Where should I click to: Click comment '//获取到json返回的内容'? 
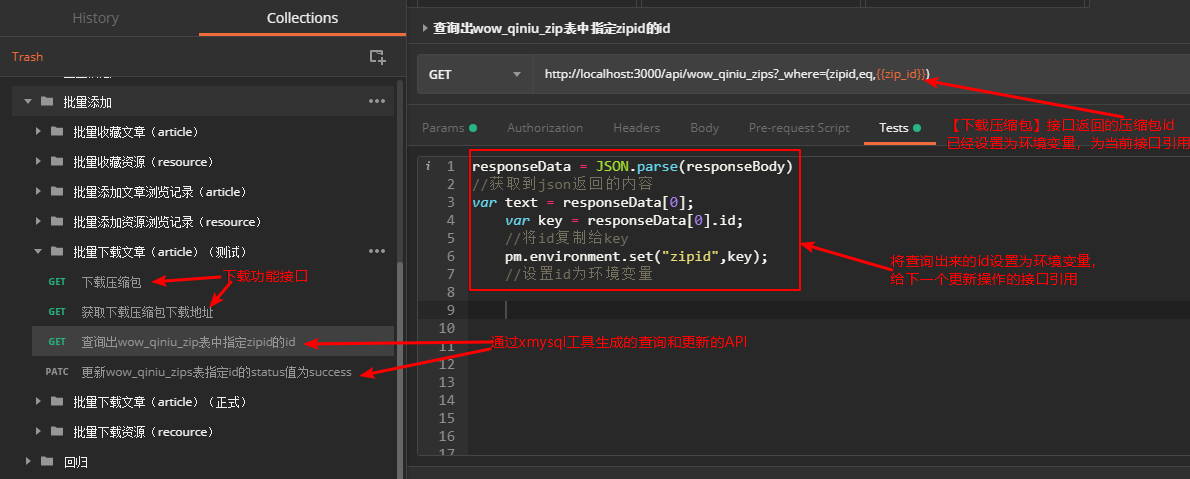[x=562, y=184]
